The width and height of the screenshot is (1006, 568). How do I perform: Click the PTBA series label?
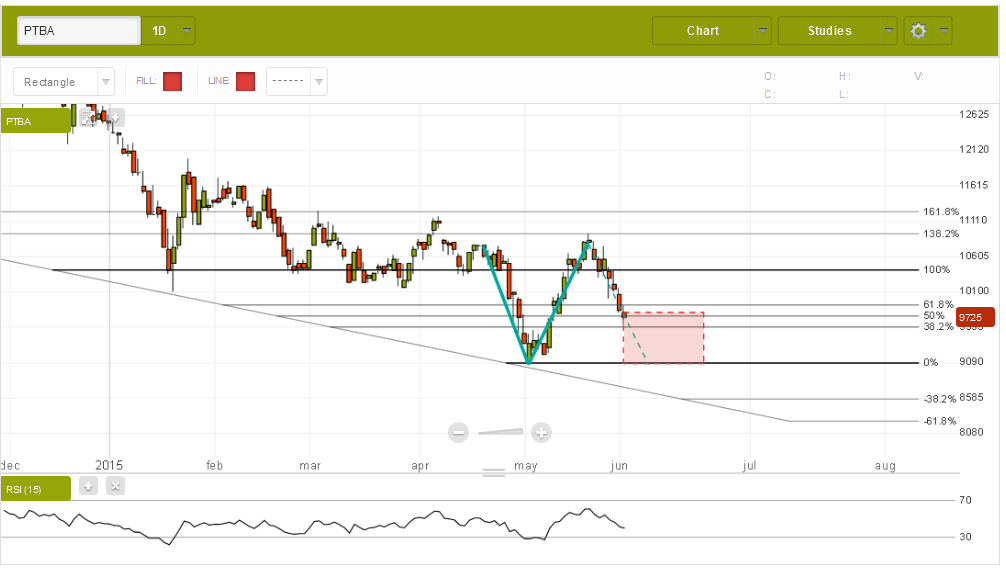pos(35,121)
